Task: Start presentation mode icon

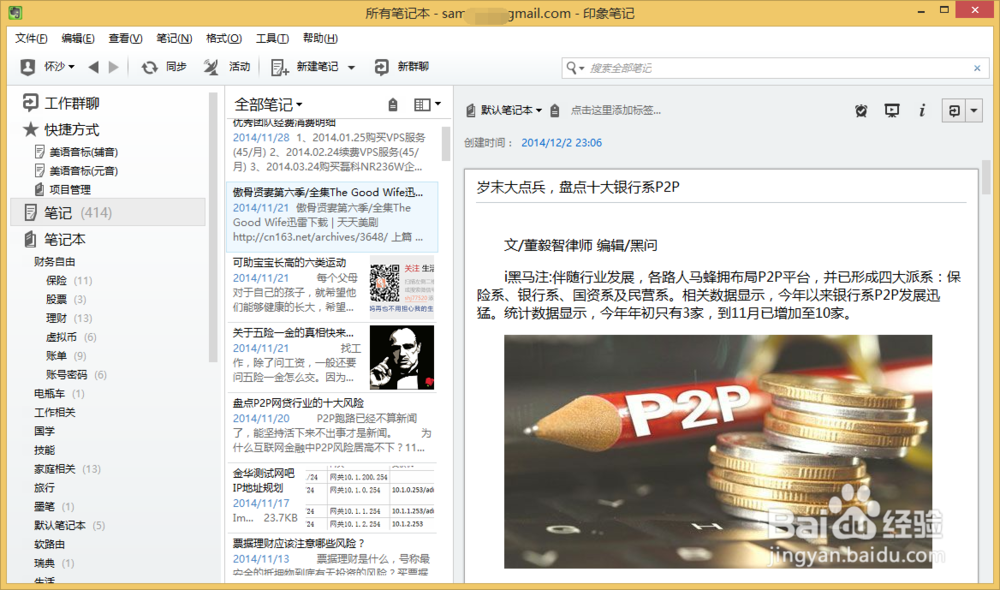Action: (x=892, y=110)
